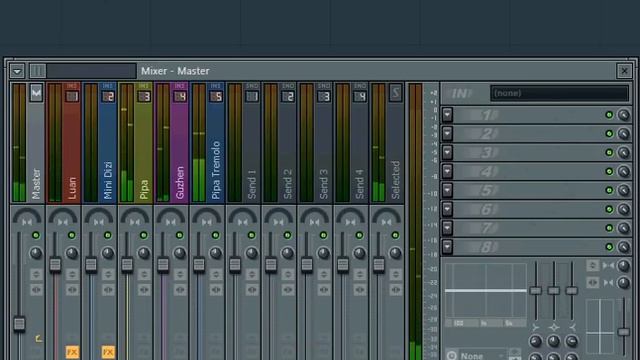Open effect slot 8 dropdown arrow
This screenshot has width=640, height=360.
[x=447, y=247]
